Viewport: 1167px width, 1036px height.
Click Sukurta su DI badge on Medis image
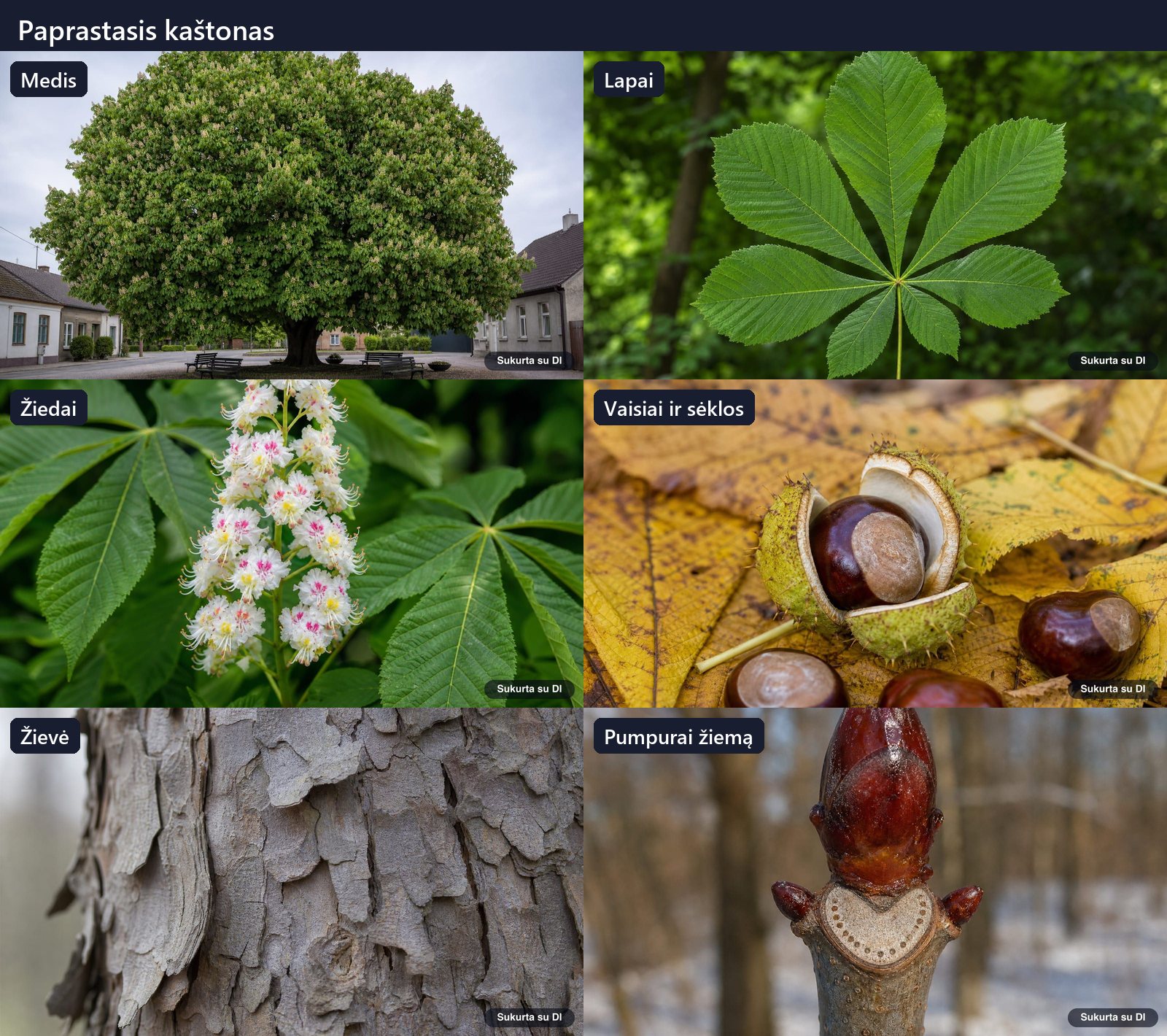[530, 360]
